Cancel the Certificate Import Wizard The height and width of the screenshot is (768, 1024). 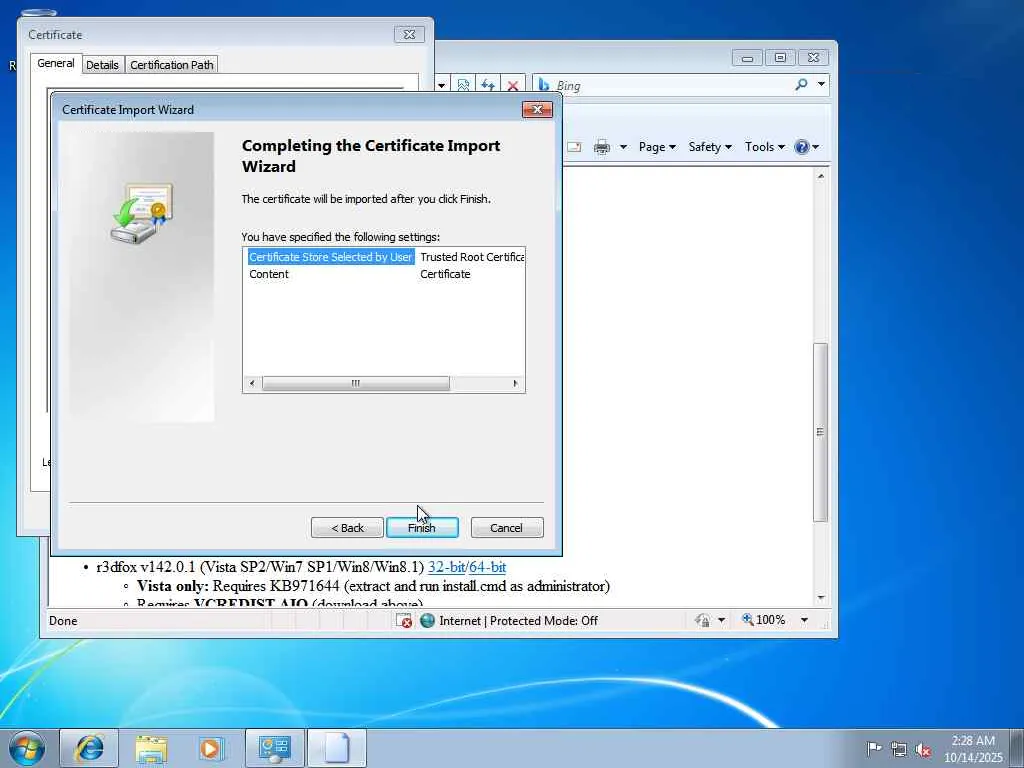click(x=507, y=528)
